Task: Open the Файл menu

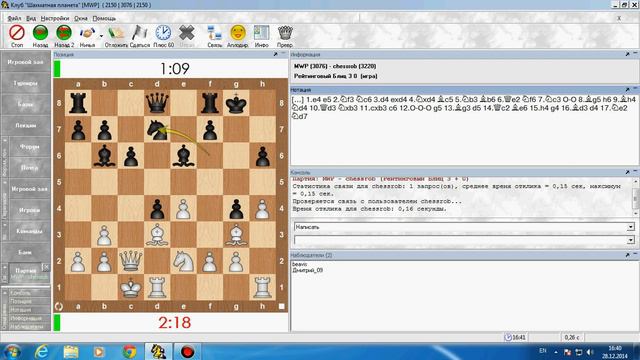Action: [14, 18]
